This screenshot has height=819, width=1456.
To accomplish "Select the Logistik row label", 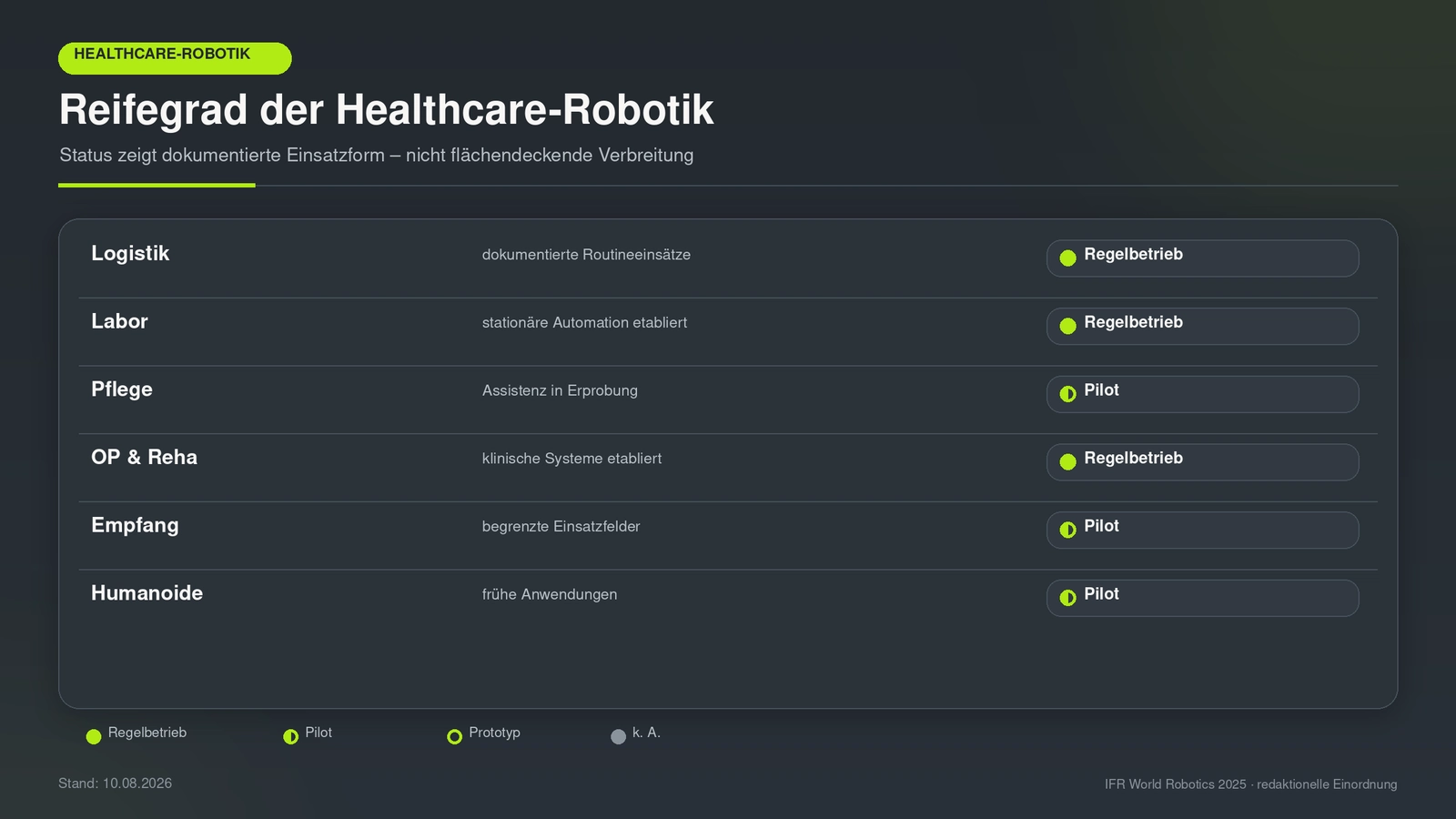I will point(130,254).
